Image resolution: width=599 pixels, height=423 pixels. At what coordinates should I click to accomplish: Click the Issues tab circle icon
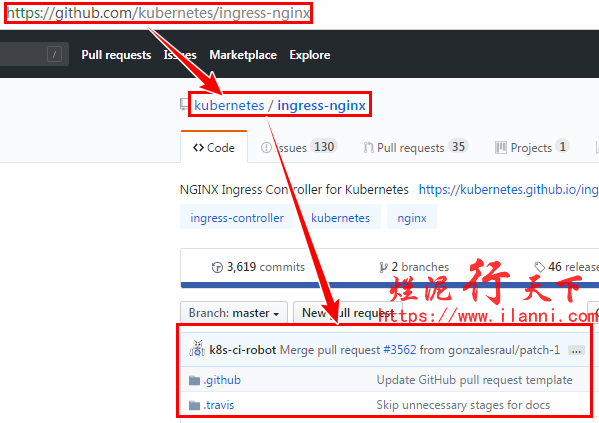point(266,147)
